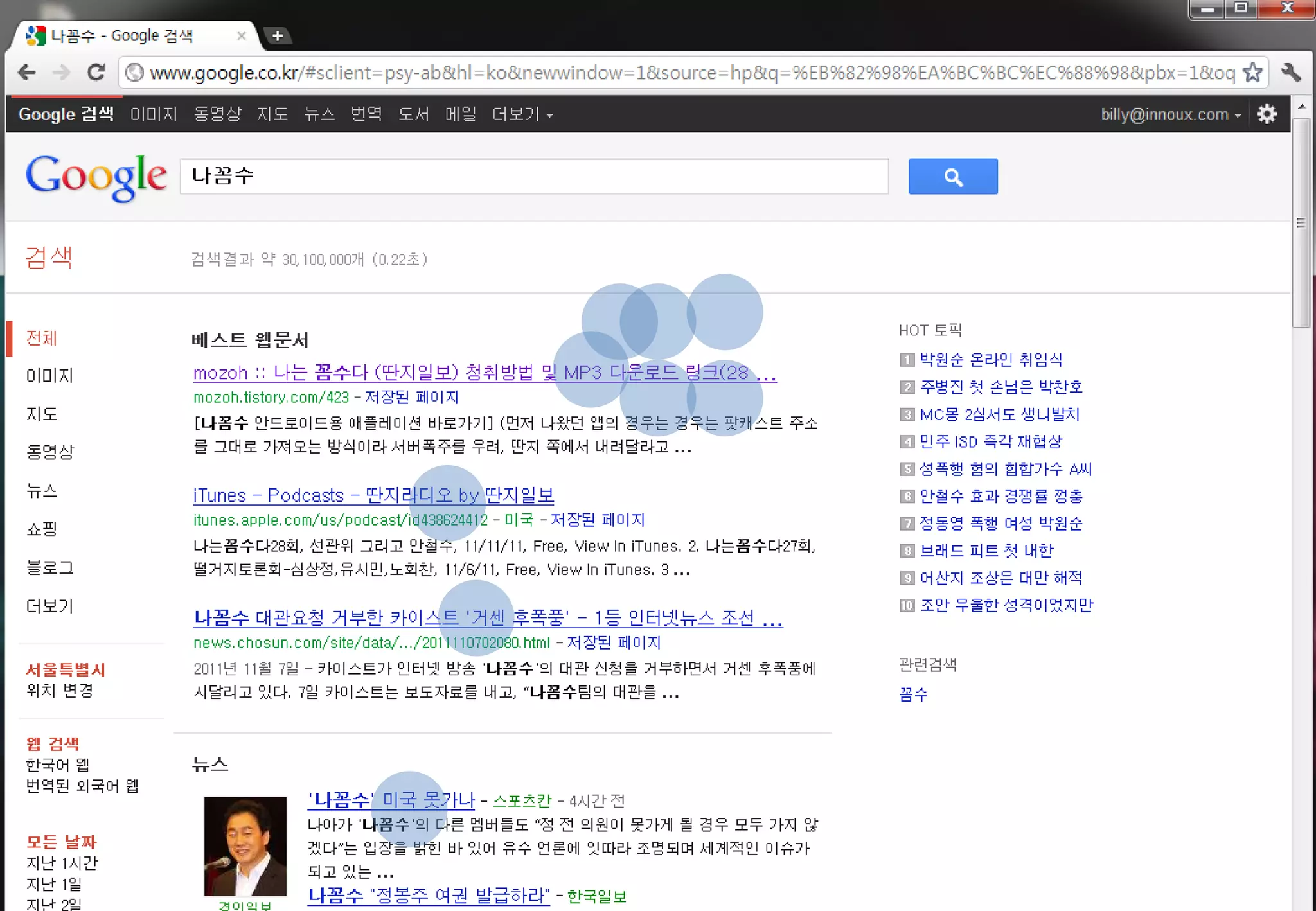Open the settings gear icon
1316x911 pixels.
tap(1267, 114)
